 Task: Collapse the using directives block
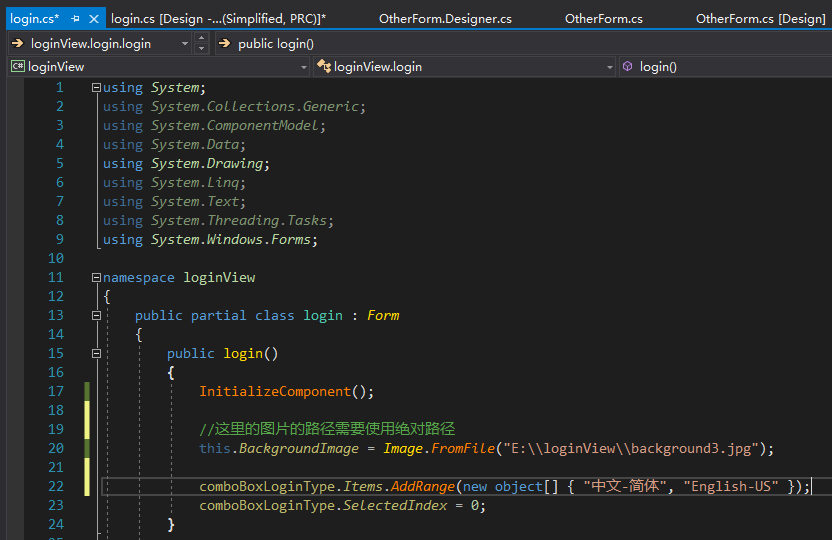[x=96, y=88]
